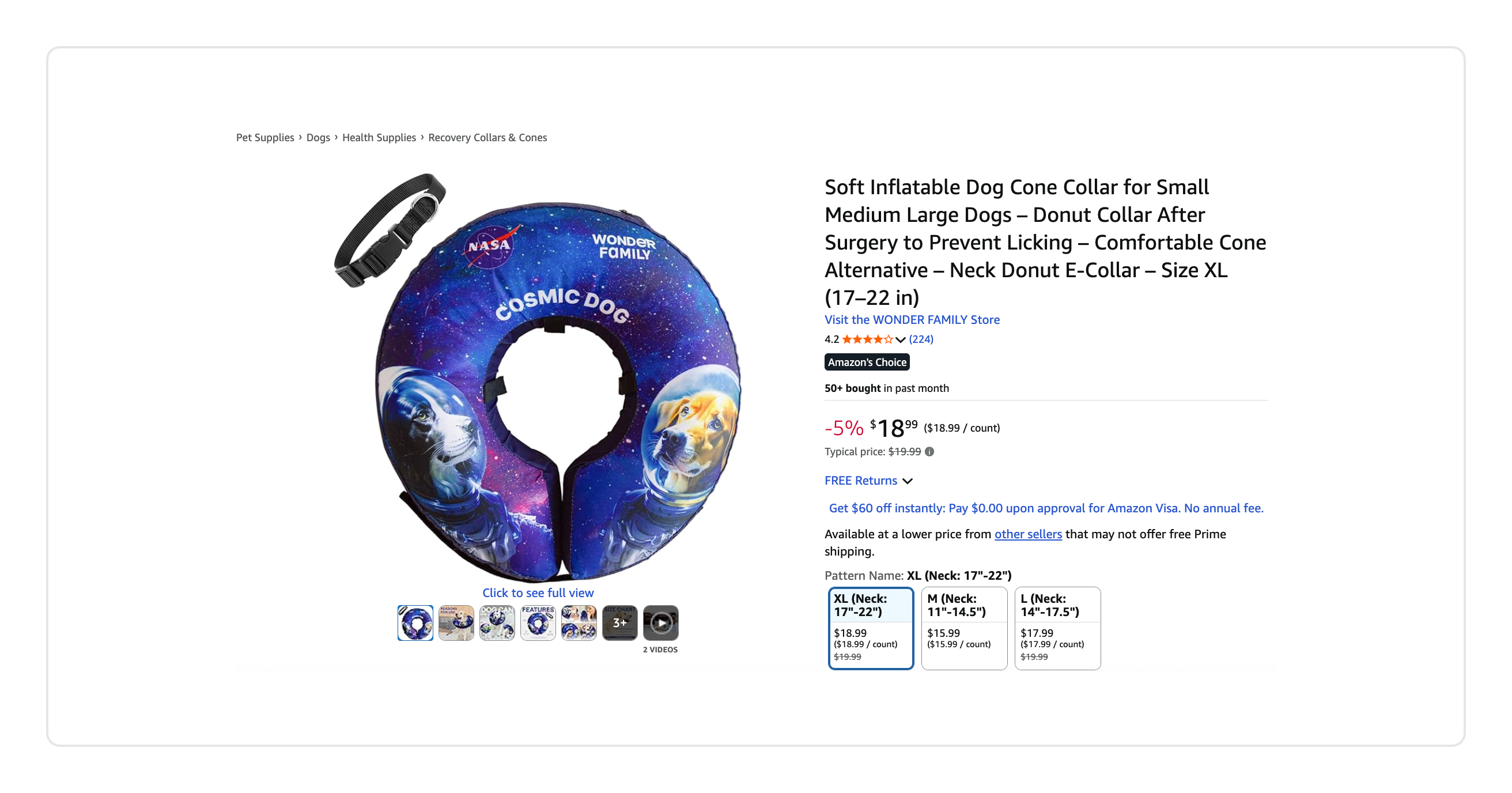Select the first product image thumbnail
The image size is (1512, 793).
[x=415, y=623]
